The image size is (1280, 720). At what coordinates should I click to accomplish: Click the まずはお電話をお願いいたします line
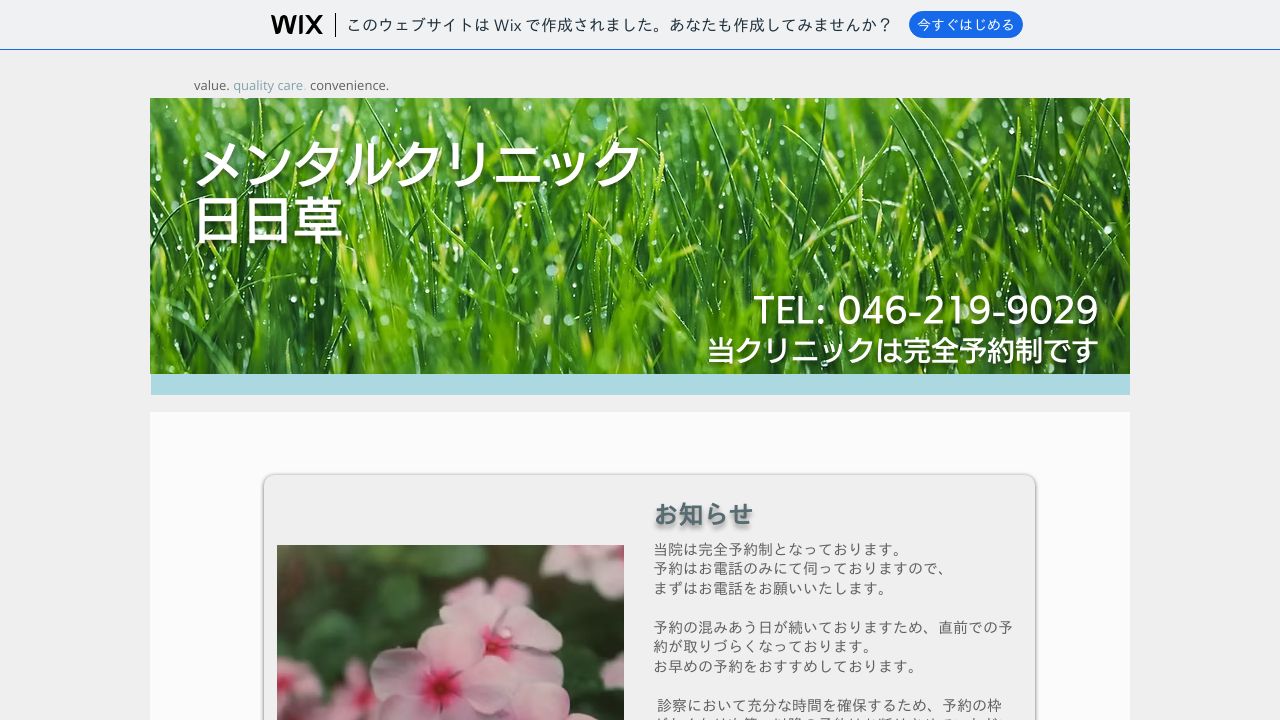click(771, 588)
